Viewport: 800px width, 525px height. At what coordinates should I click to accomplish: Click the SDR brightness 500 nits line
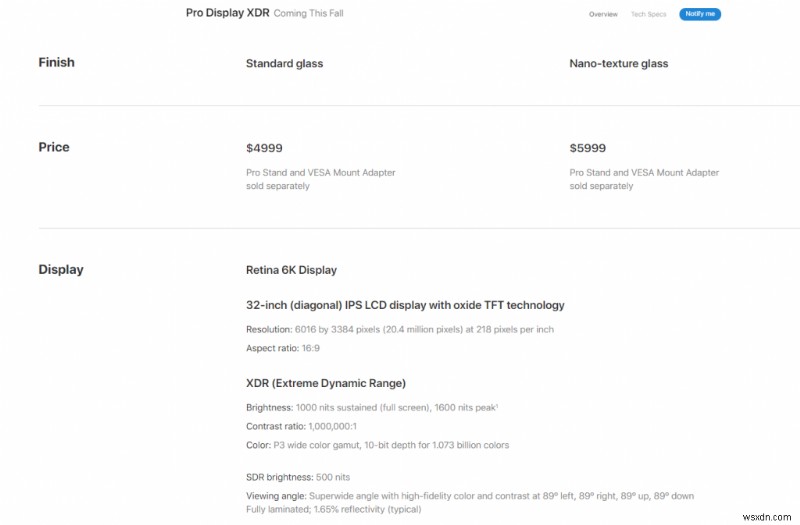coord(298,477)
